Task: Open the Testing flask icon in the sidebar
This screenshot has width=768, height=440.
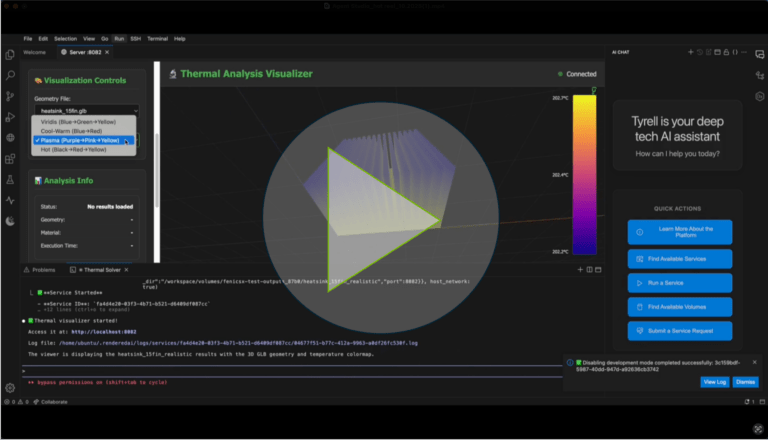Action: coord(10,179)
